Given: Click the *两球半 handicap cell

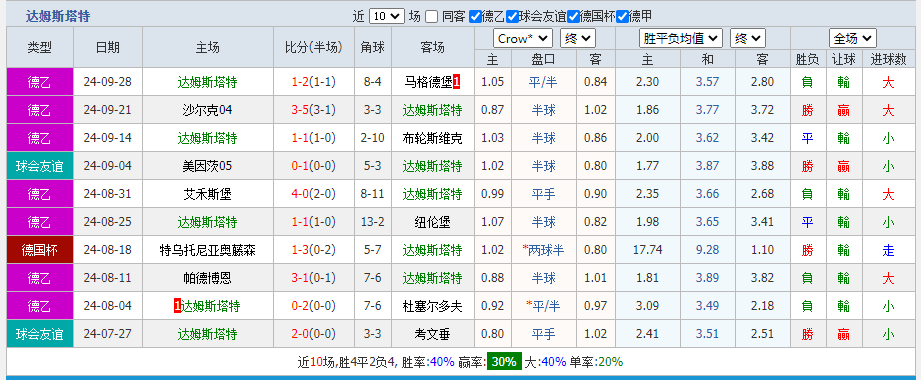Looking at the screenshot, I should tap(543, 250).
